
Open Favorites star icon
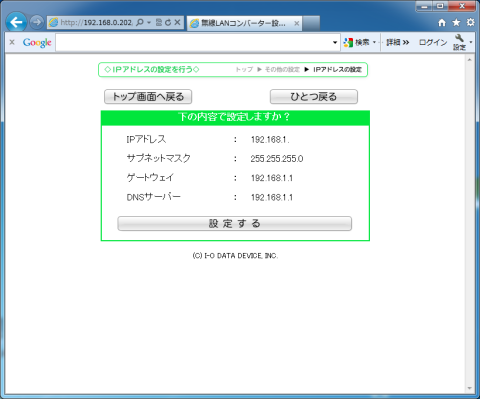pos(456,22)
